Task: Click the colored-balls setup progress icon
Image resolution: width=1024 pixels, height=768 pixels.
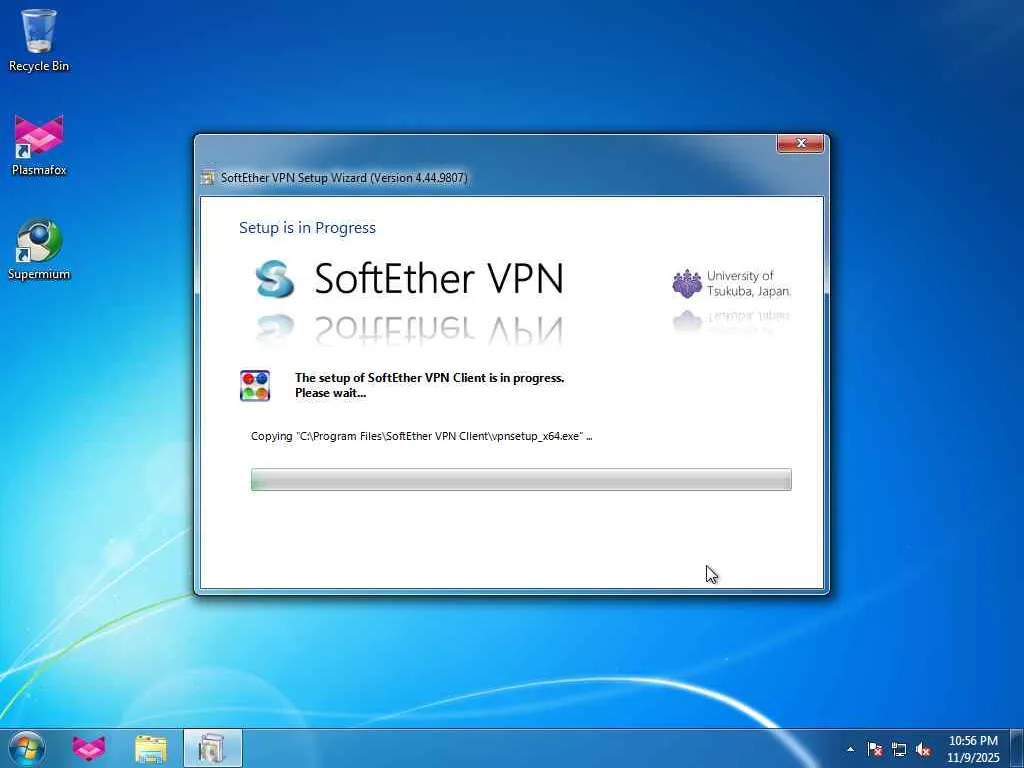Action: 255,385
